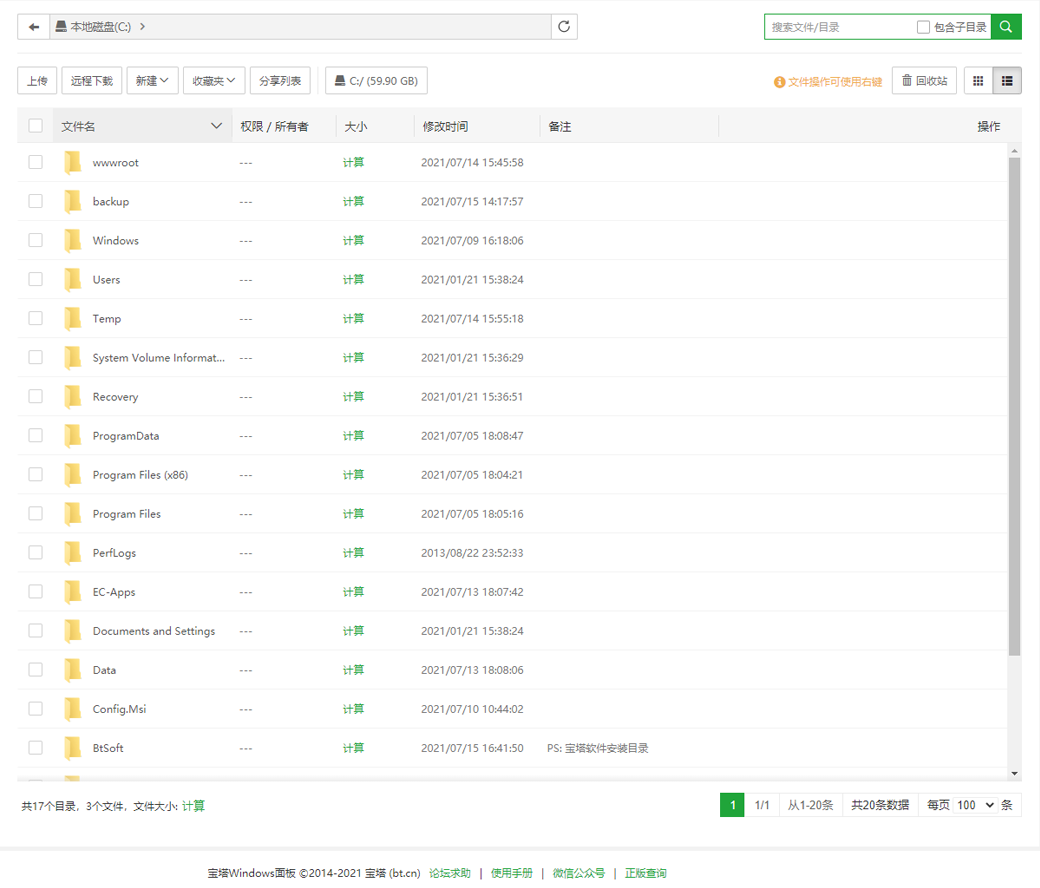The width and height of the screenshot is (1040, 888).
Task: Select the C:/ (59.90 GB) disk button
Action: [377, 81]
